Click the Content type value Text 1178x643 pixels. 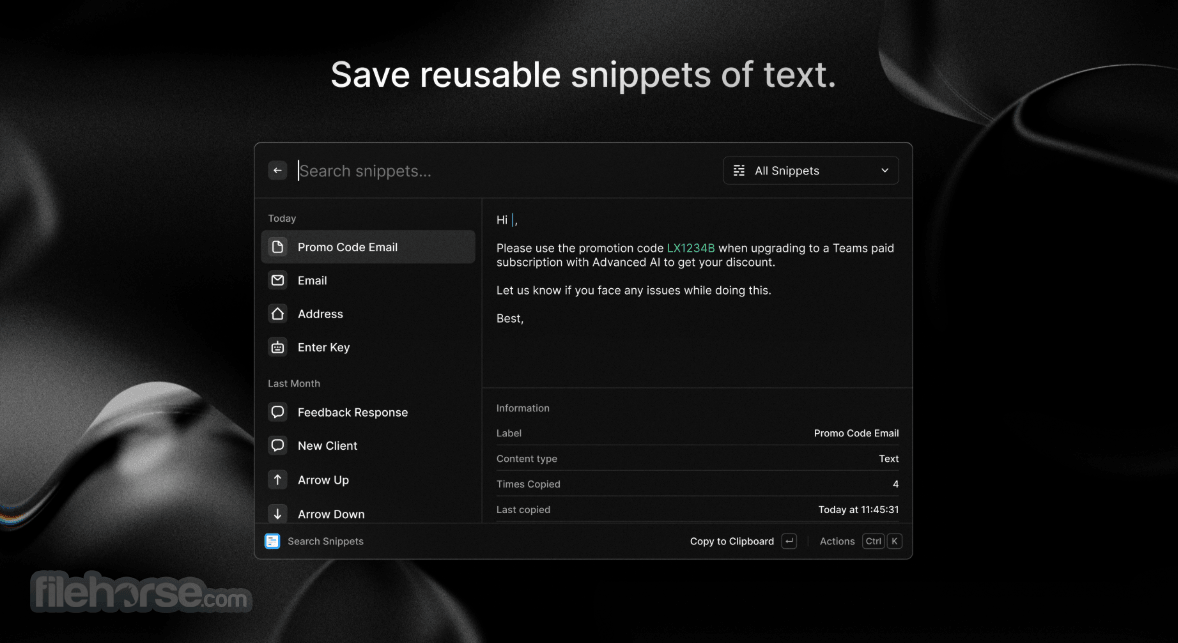pyautogui.click(x=889, y=458)
